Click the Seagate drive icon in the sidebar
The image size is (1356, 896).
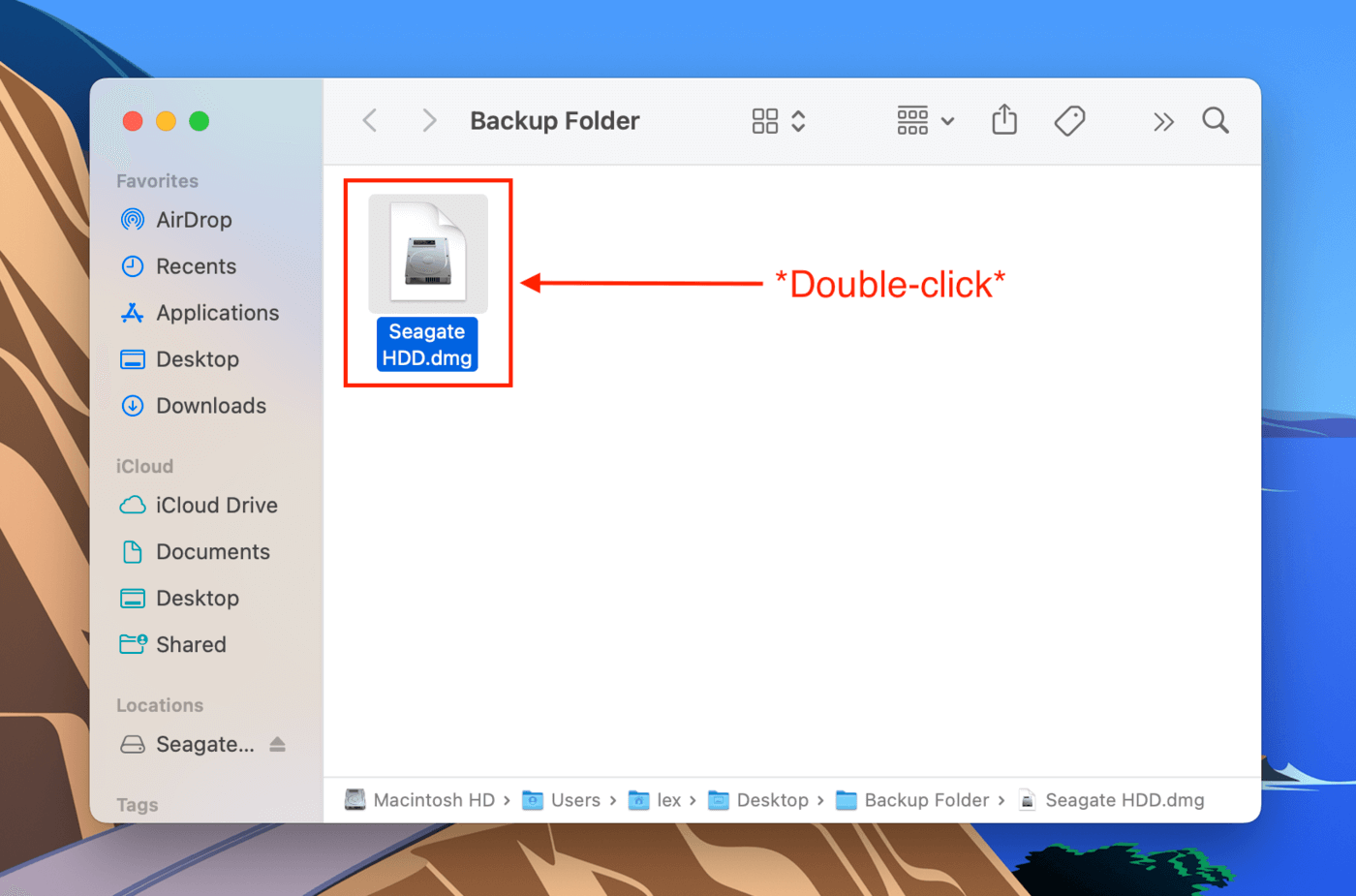click(133, 745)
